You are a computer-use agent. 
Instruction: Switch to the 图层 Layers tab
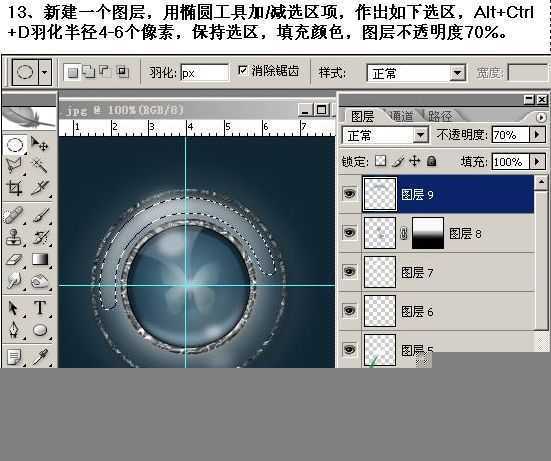coord(362,116)
